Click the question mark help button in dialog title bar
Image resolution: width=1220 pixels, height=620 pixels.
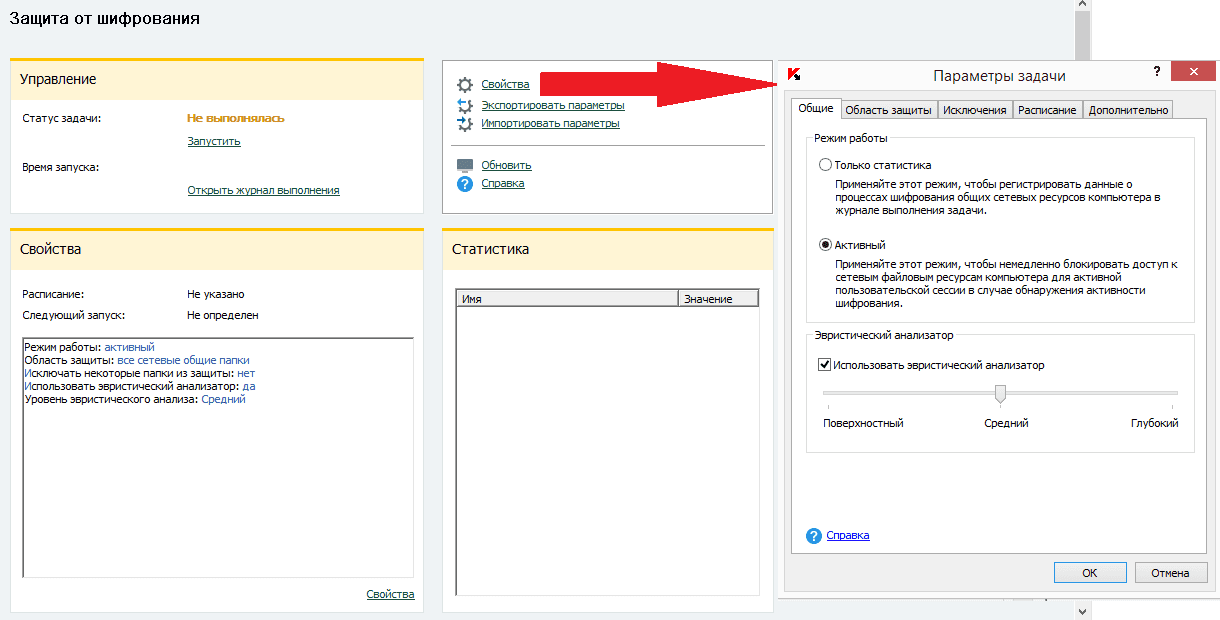click(x=1157, y=71)
